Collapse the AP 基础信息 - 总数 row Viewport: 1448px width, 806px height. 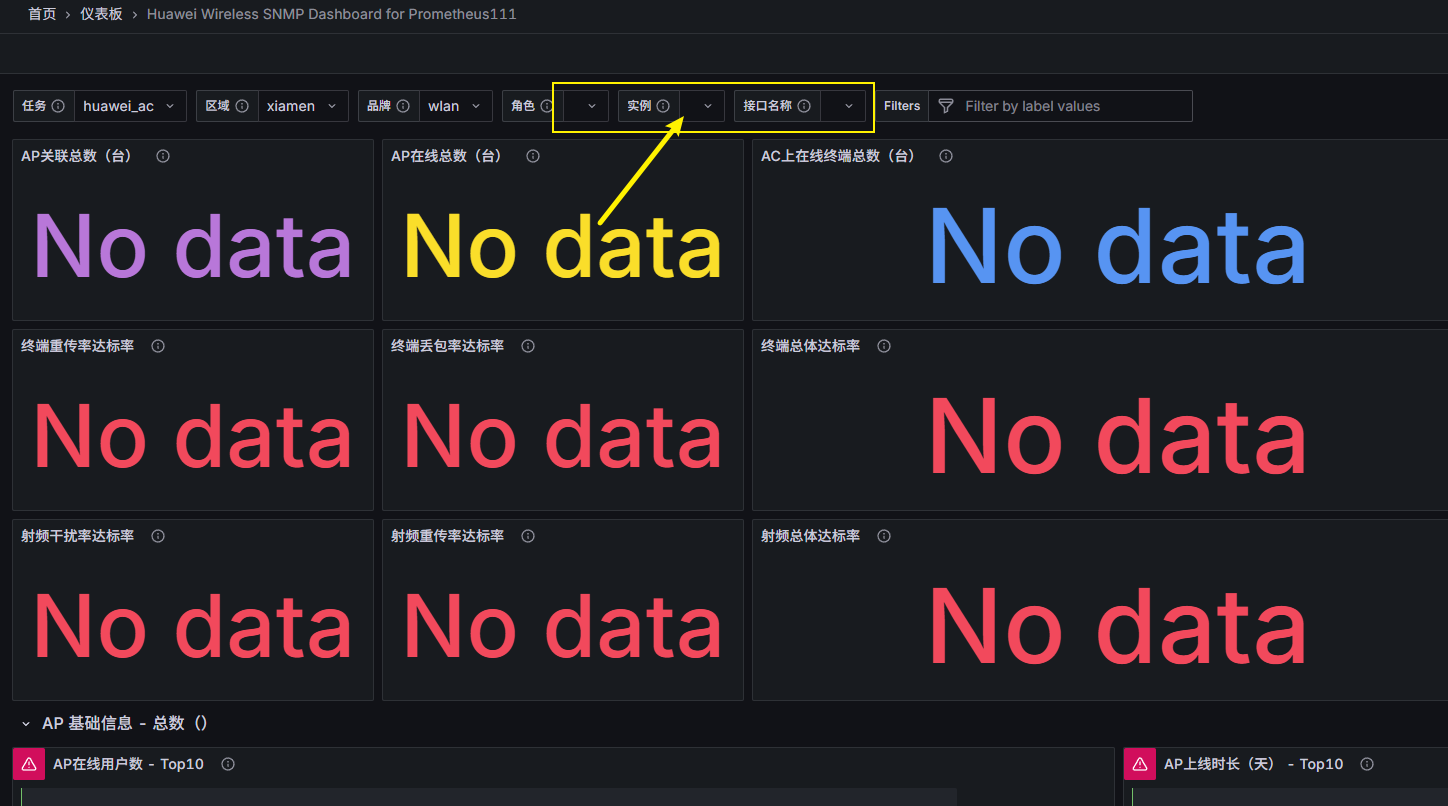tap(26, 723)
